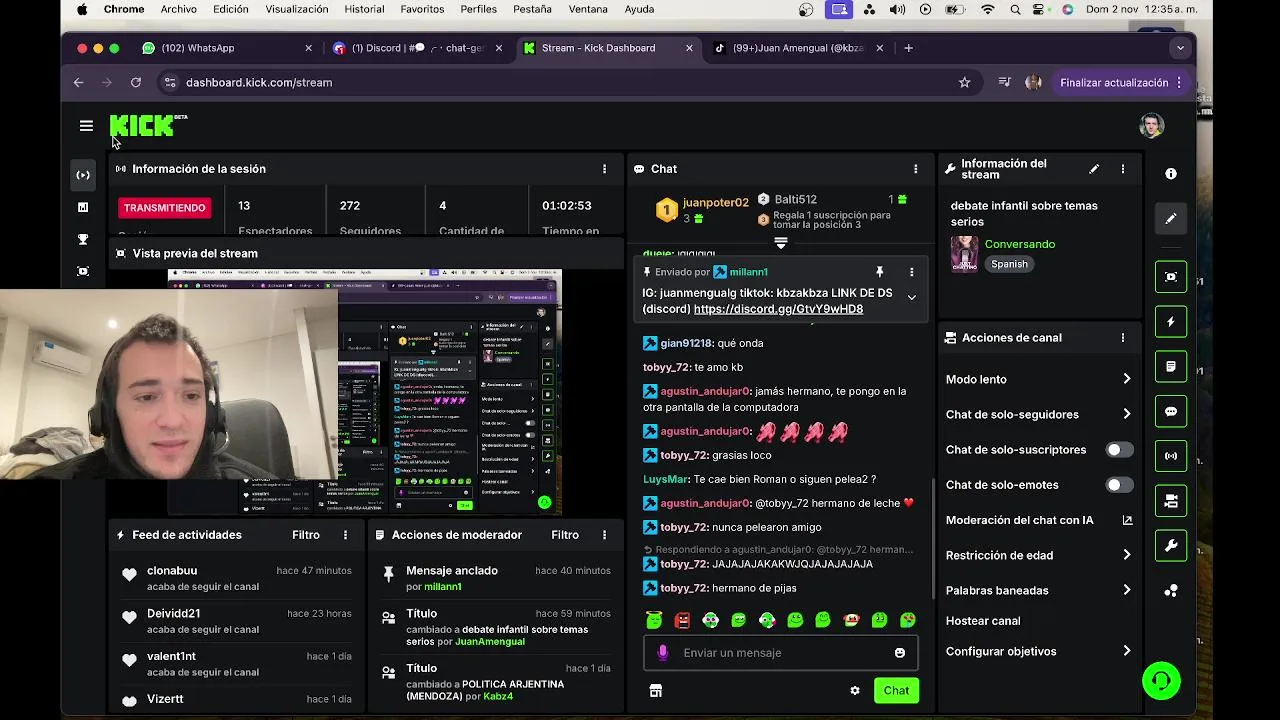Open the analytics chart icon in left sidebar
This screenshot has width=1280, height=720.
83,207
